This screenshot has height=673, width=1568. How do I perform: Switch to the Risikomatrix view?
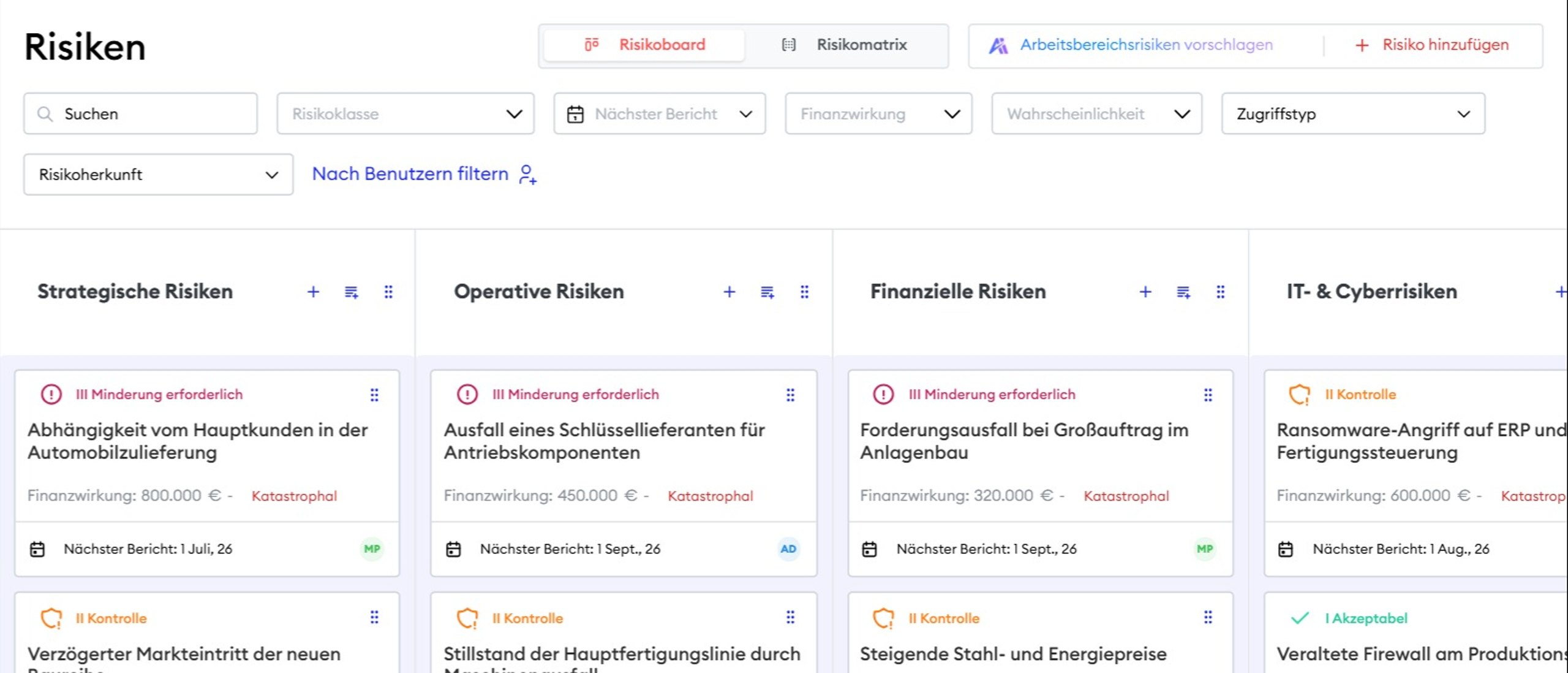pyautogui.click(x=845, y=45)
